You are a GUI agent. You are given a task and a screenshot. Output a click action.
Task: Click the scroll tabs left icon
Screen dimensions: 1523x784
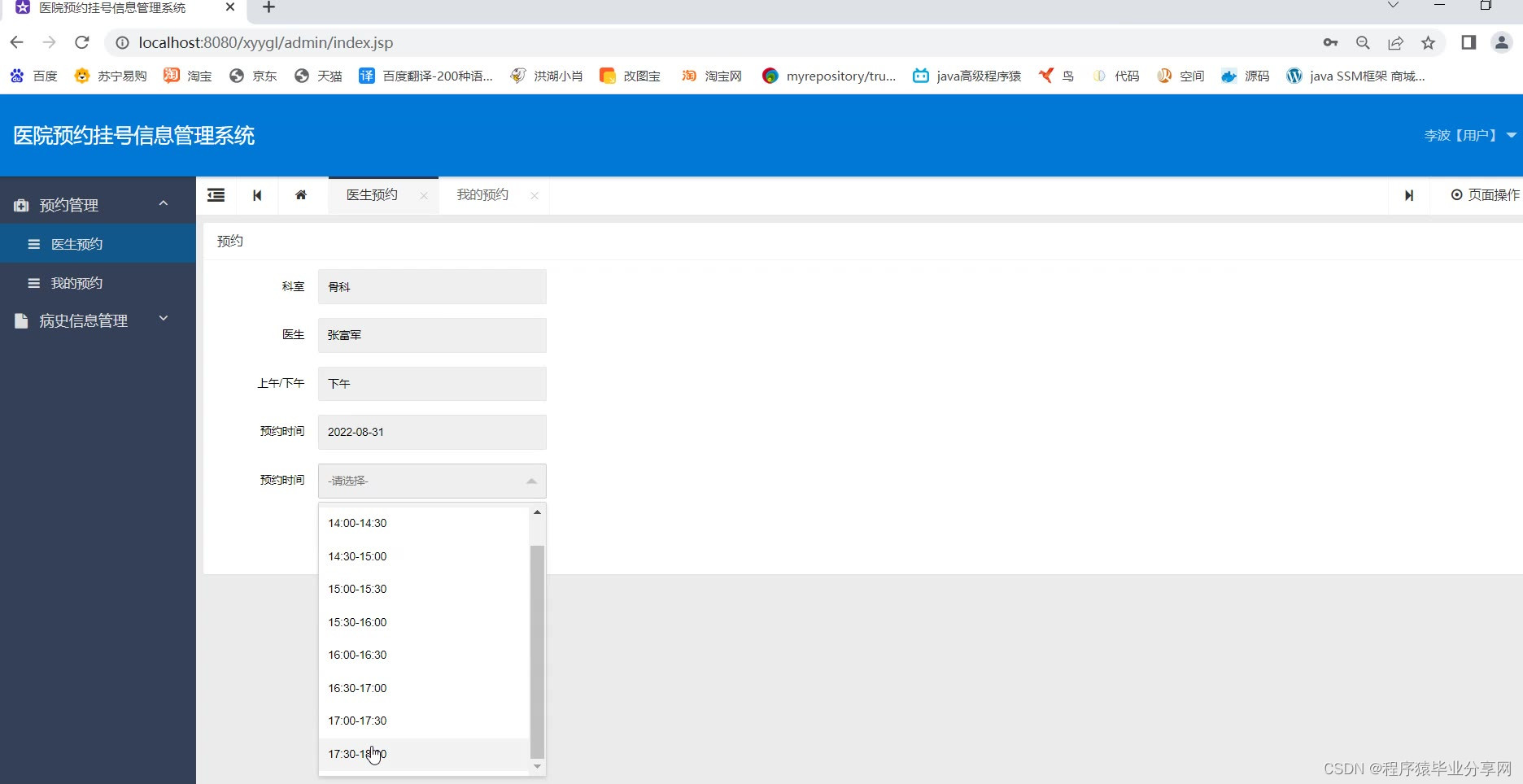257,195
